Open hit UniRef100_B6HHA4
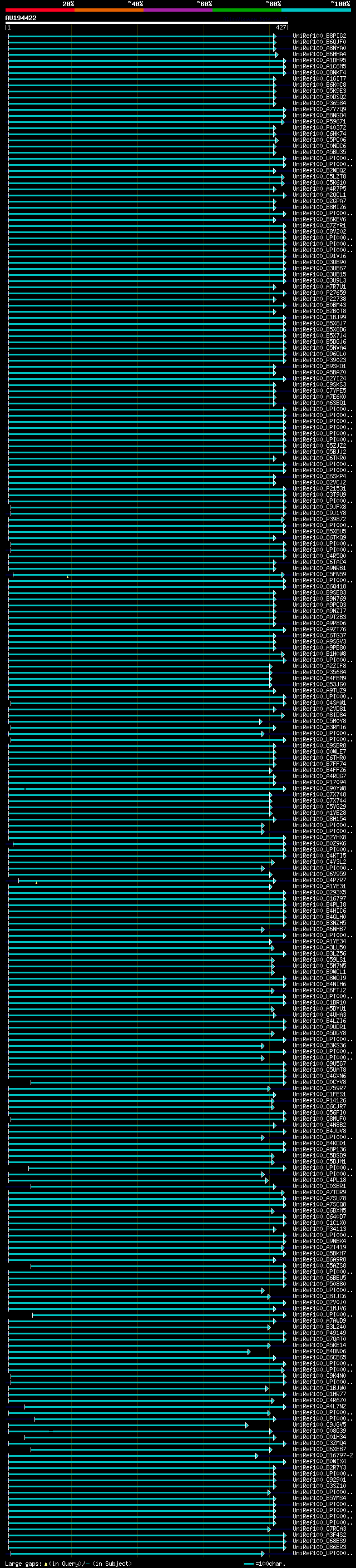The height and width of the screenshot is (1568, 356). [x=319, y=54]
